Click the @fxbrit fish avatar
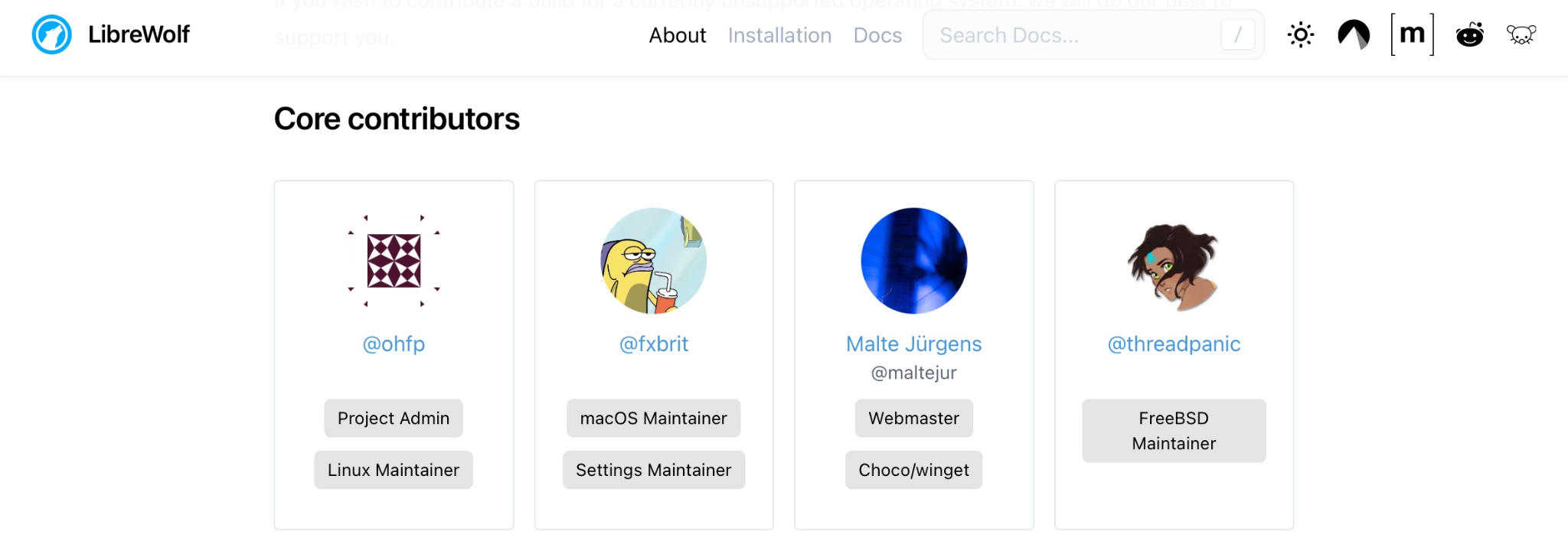The width and height of the screenshot is (1568, 541). click(654, 261)
